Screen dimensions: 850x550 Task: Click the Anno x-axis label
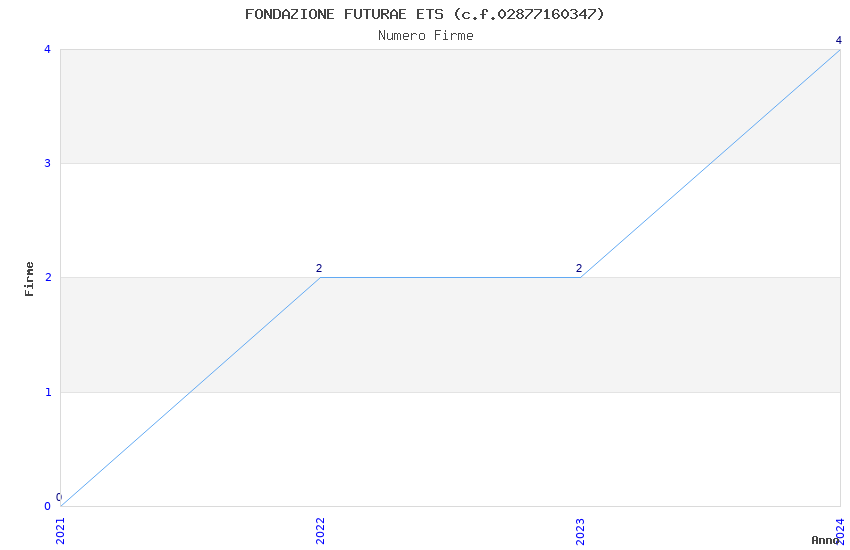pyautogui.click(x=825, y=540)
